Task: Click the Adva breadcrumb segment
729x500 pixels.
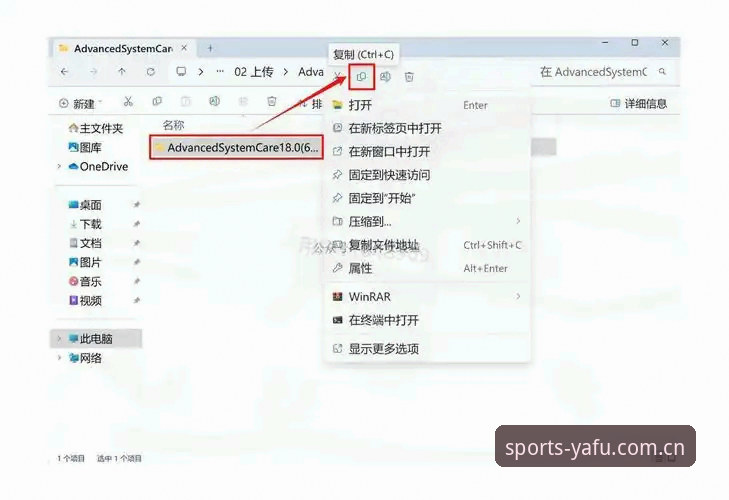Action: (x=311, y=72)
